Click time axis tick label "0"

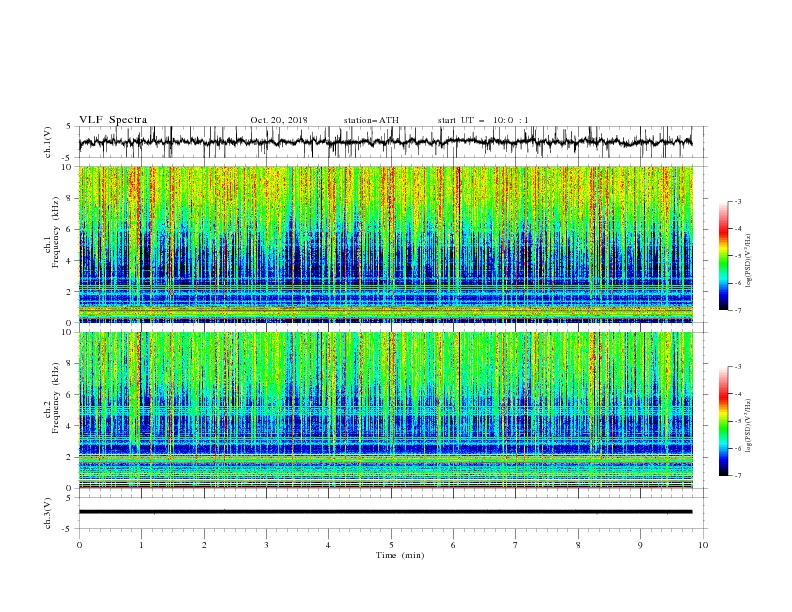tap(79, 545)
